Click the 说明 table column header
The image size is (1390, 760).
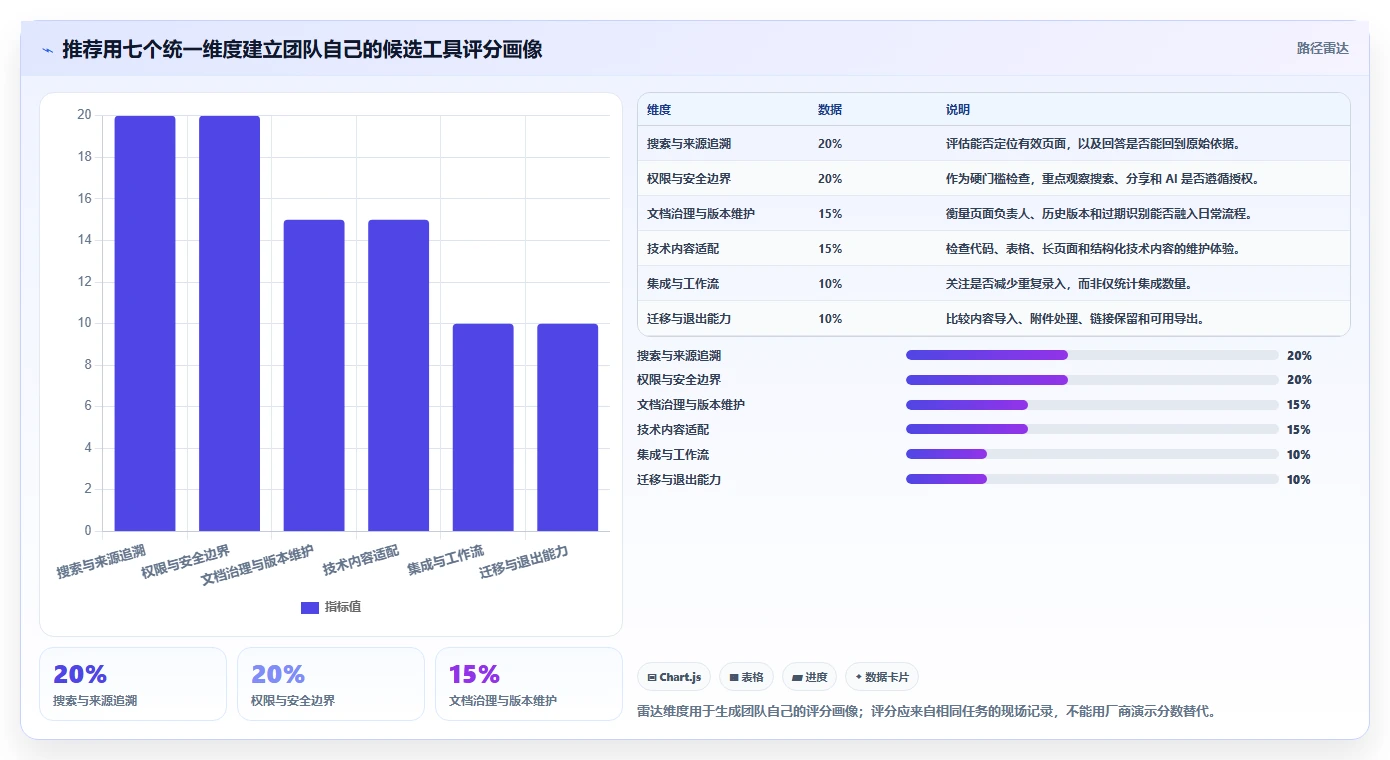[x=958, y=110]
